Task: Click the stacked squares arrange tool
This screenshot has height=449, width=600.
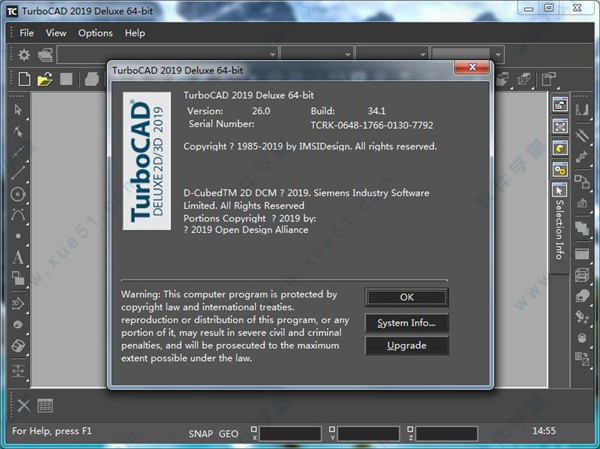Action: pyautogui.click(x=582, y=228)
